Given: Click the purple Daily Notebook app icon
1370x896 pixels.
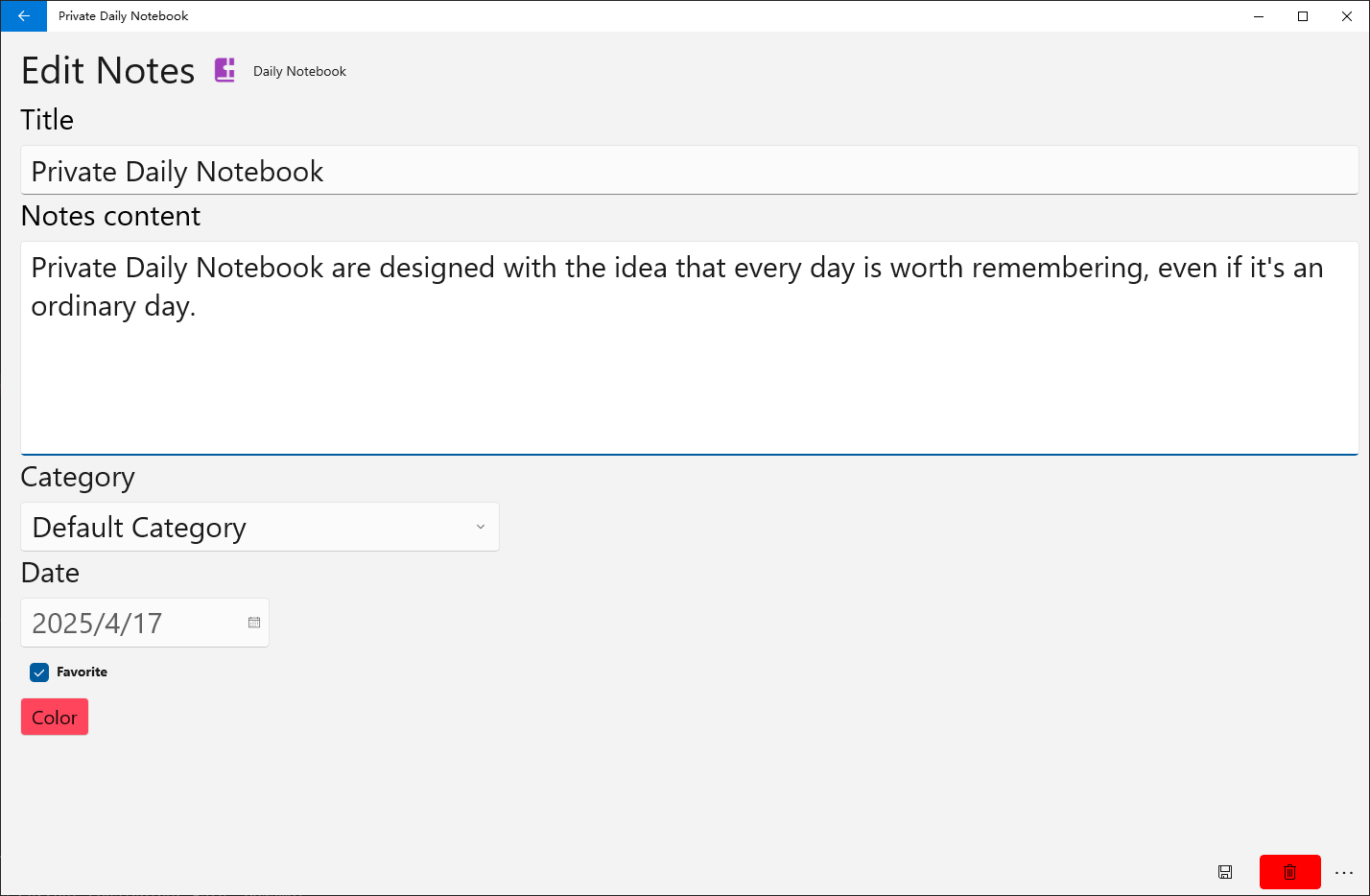Looking at the screenshot, I should pyautogui.click(x=224, y=70).
